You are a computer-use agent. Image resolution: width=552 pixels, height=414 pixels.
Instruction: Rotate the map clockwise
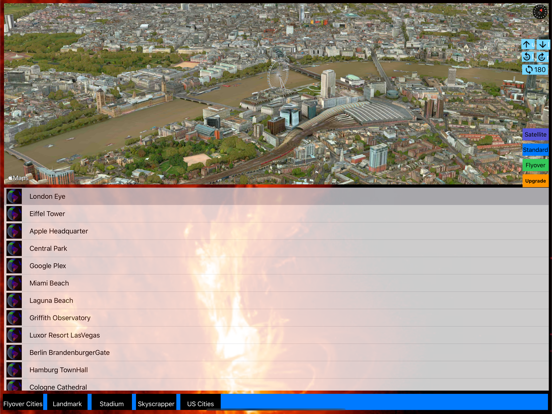pos(542,57)
